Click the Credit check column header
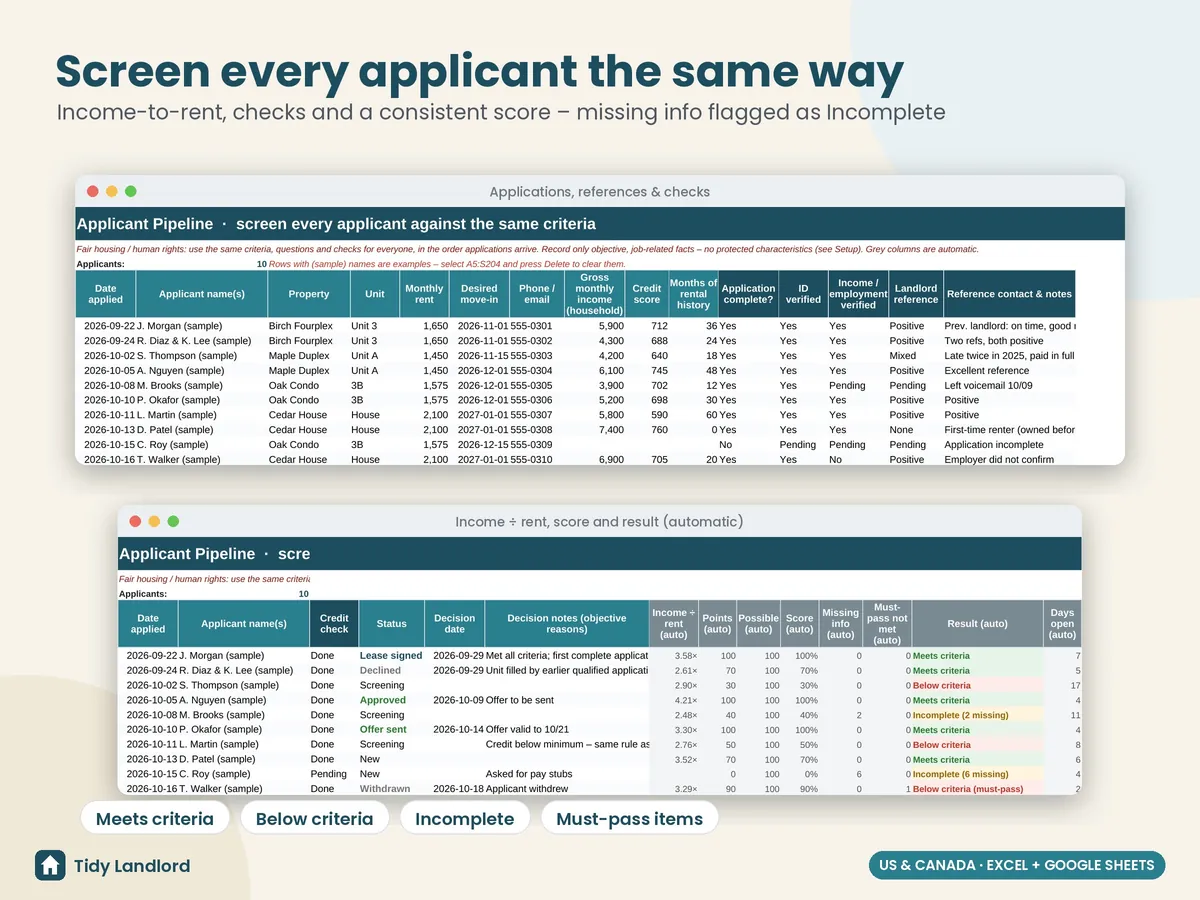The height and width of the screenshot is (900, 1200). (334, 623)
